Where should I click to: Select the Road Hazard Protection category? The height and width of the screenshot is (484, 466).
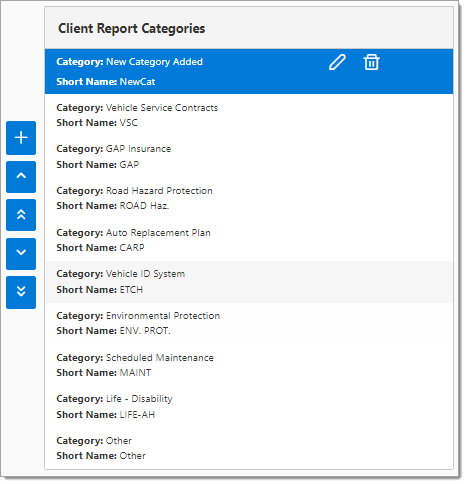pos(249,198)
